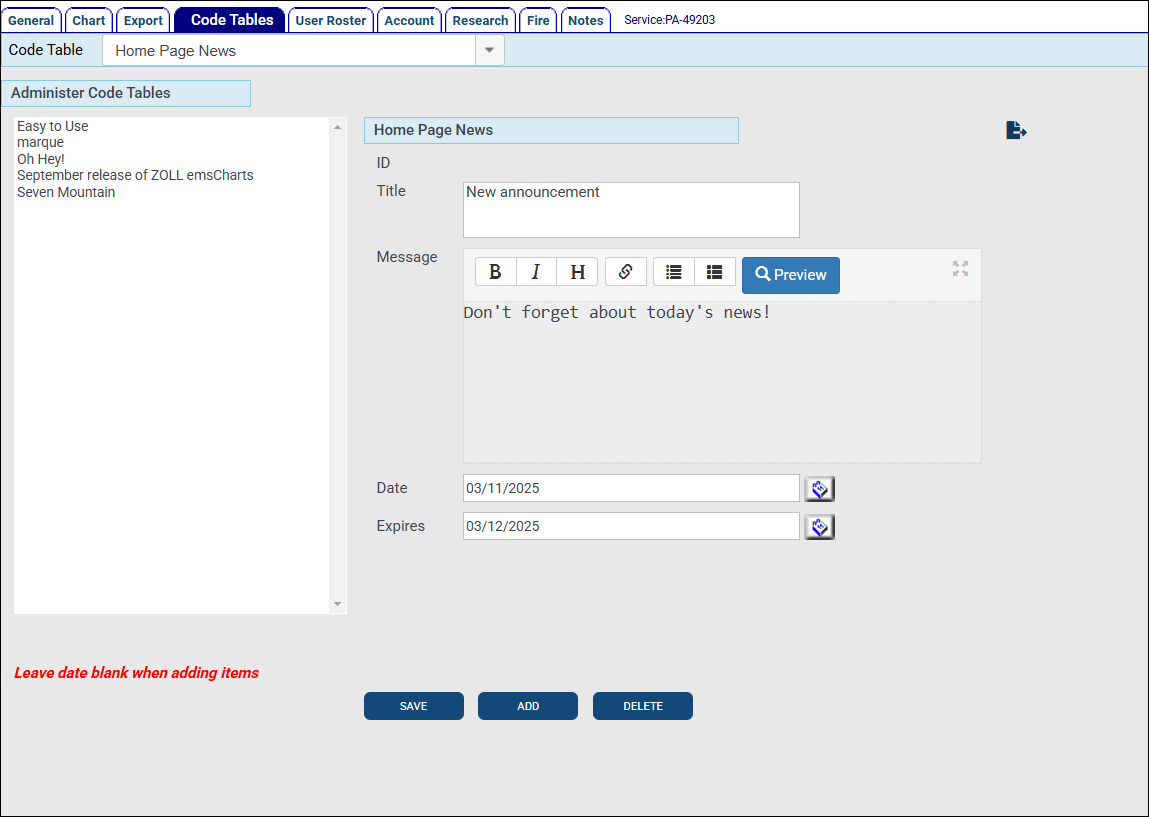Open the Research tab
Screen dimensions: 1149x817
(x=480, y=21)
